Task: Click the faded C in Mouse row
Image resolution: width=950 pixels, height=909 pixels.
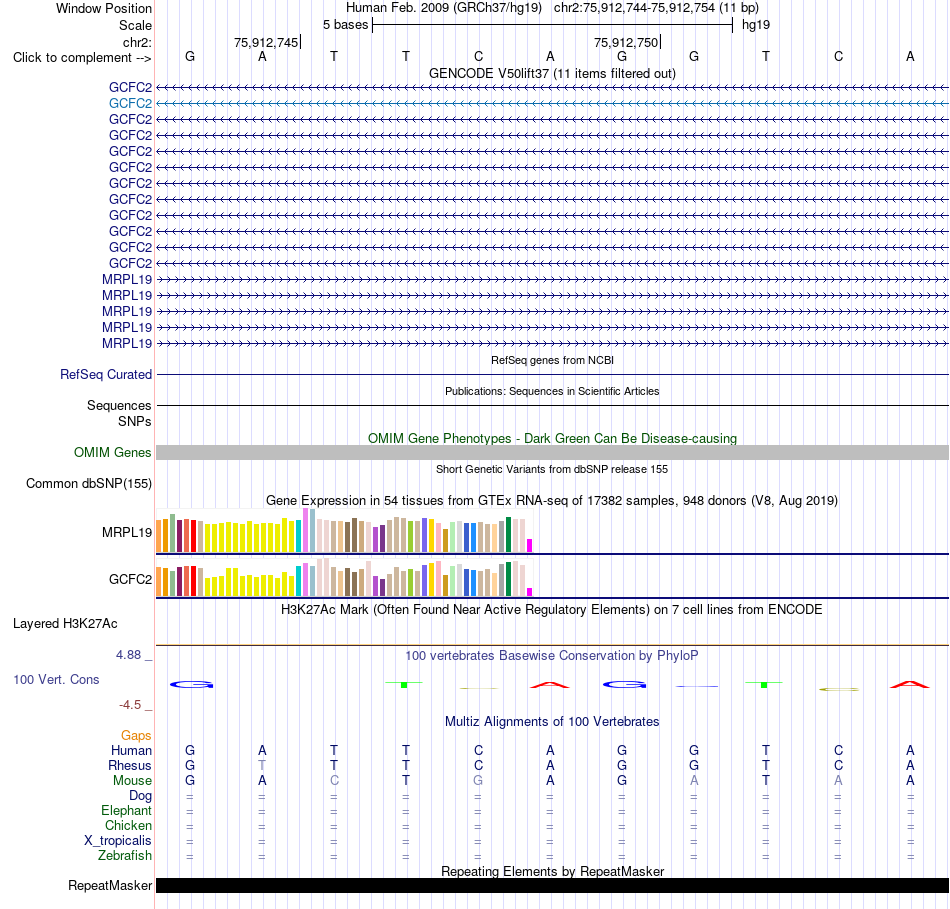Action: [x=334, y=781]
